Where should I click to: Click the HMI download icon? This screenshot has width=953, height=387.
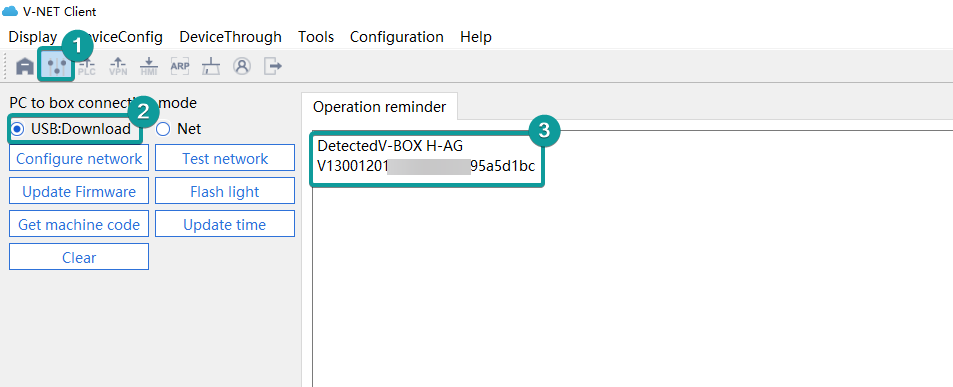tap(149, 66)
